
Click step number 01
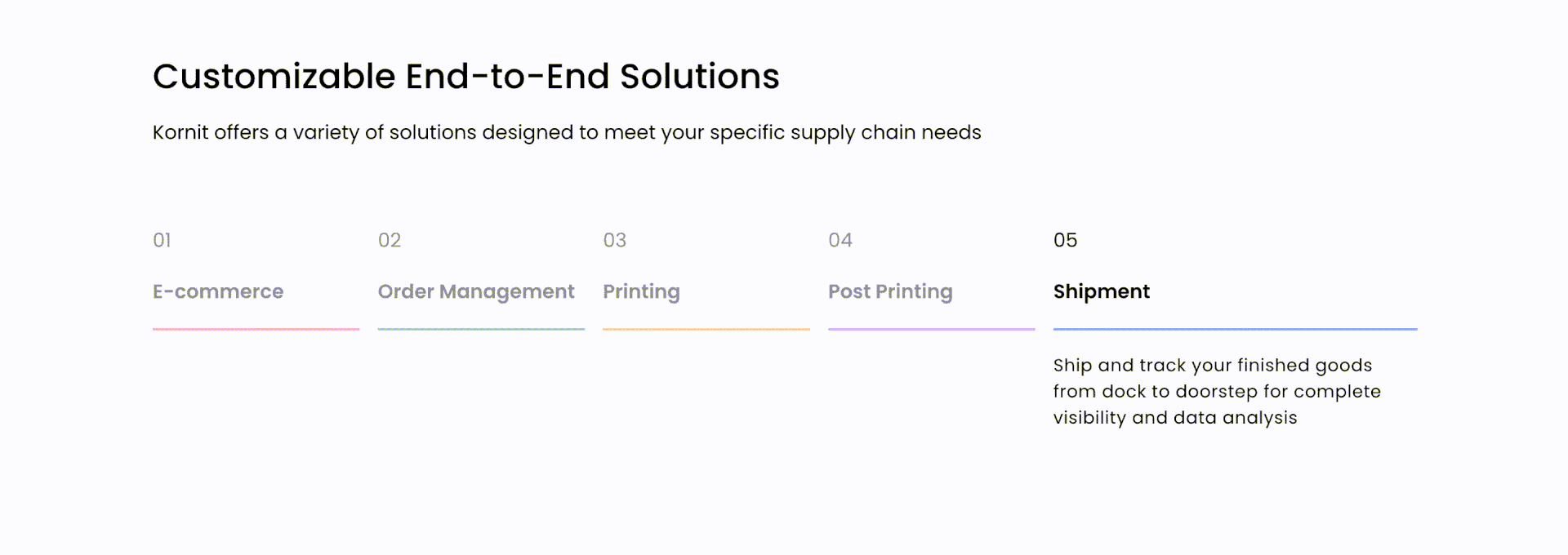162,240
